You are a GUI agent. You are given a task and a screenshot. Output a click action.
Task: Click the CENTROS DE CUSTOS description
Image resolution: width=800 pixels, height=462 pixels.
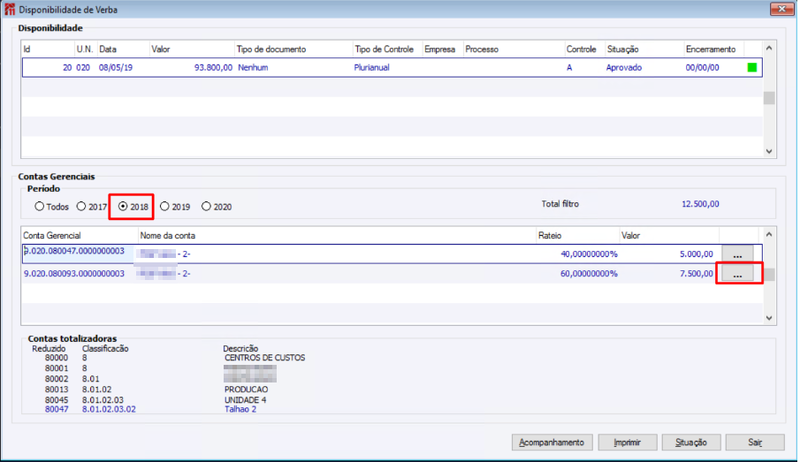pyautogui.click(x=265, y=358)
